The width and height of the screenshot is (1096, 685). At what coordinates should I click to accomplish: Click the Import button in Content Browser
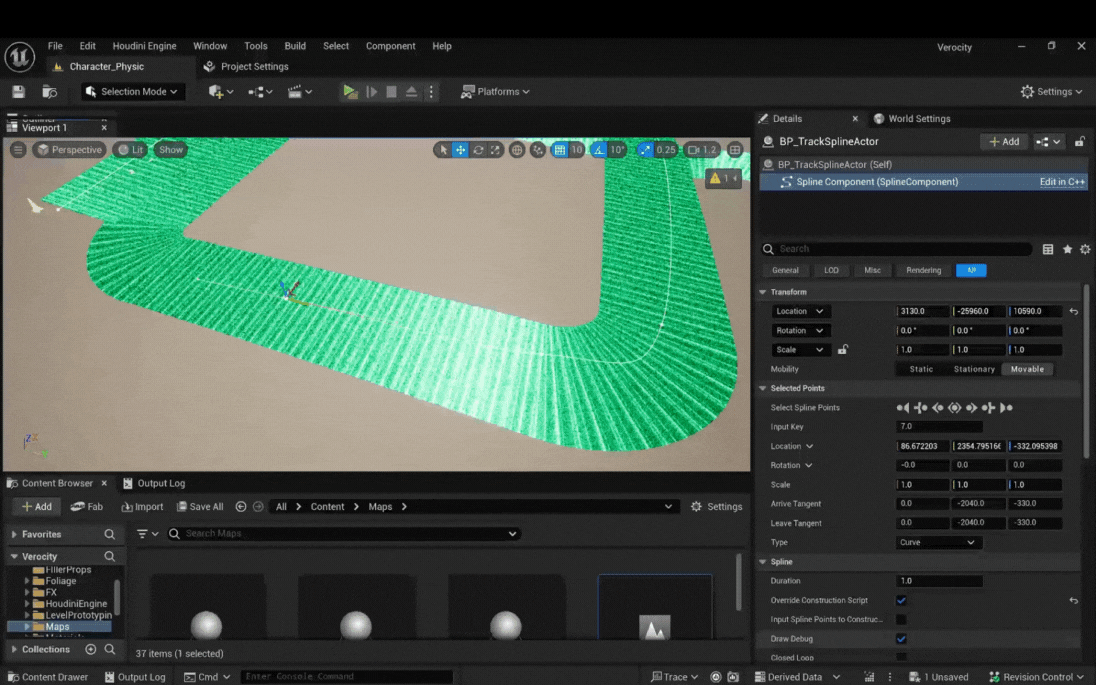(141, 507)
